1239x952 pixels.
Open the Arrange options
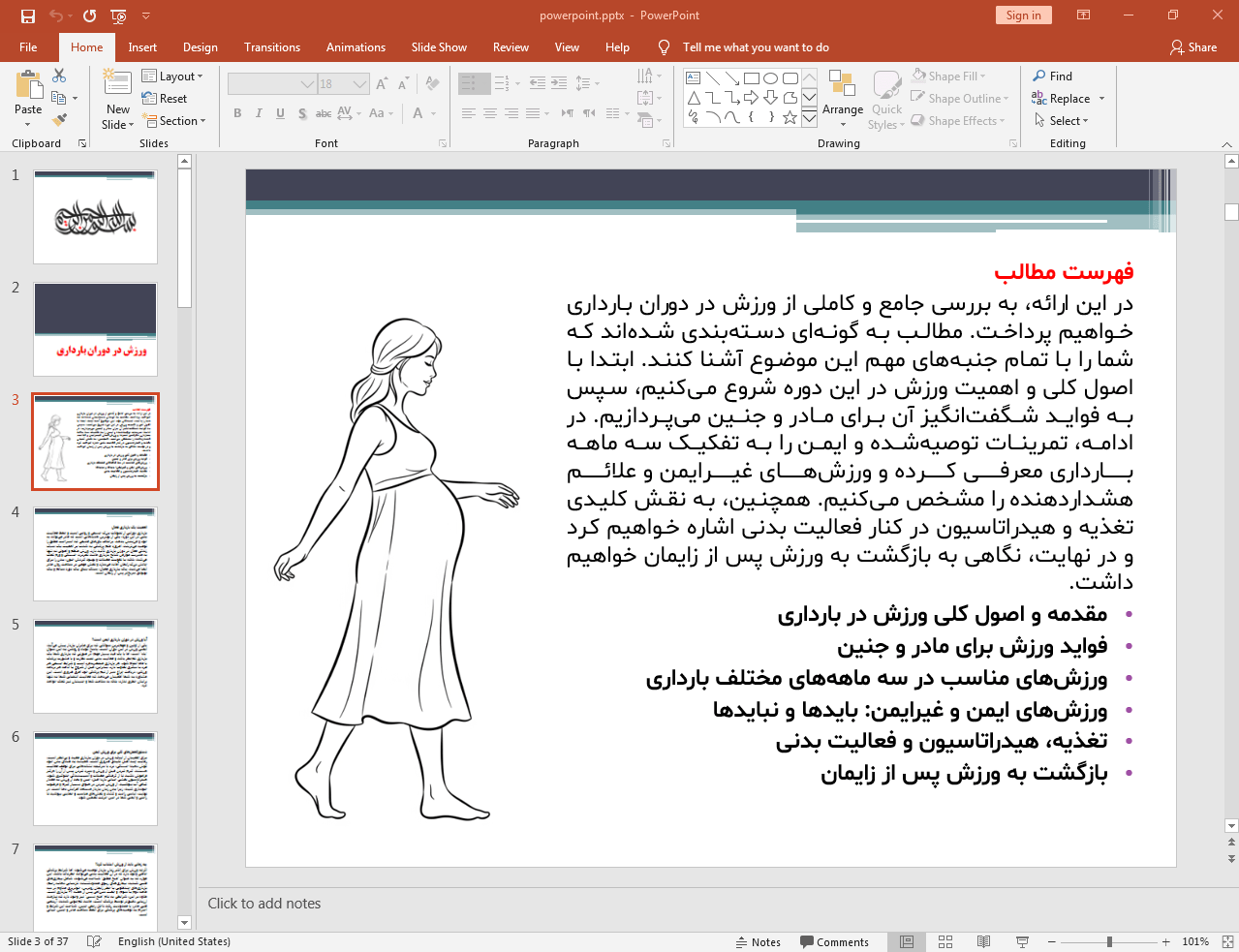[x=842, y=98]
